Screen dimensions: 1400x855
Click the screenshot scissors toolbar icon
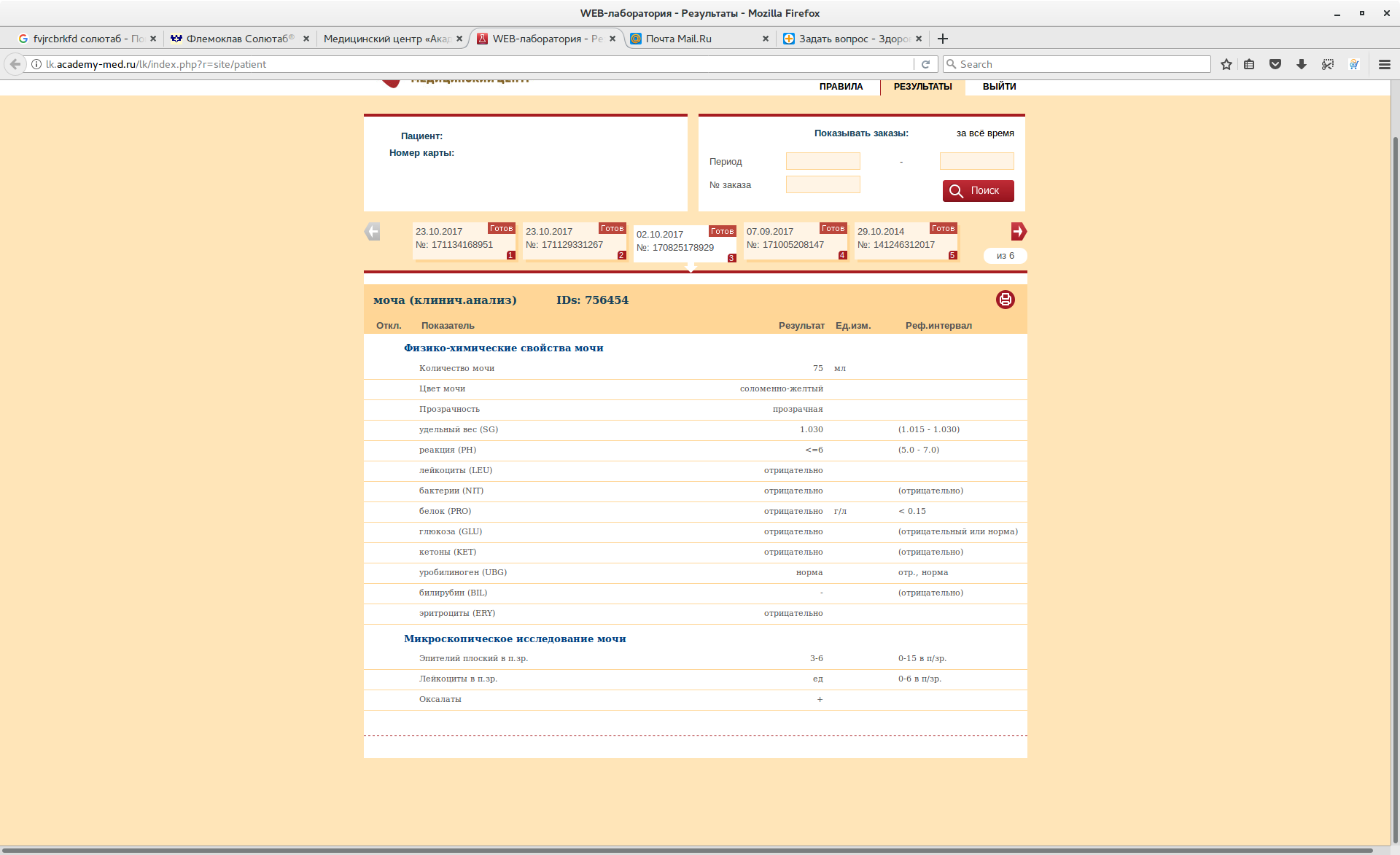click(1328, 64)
